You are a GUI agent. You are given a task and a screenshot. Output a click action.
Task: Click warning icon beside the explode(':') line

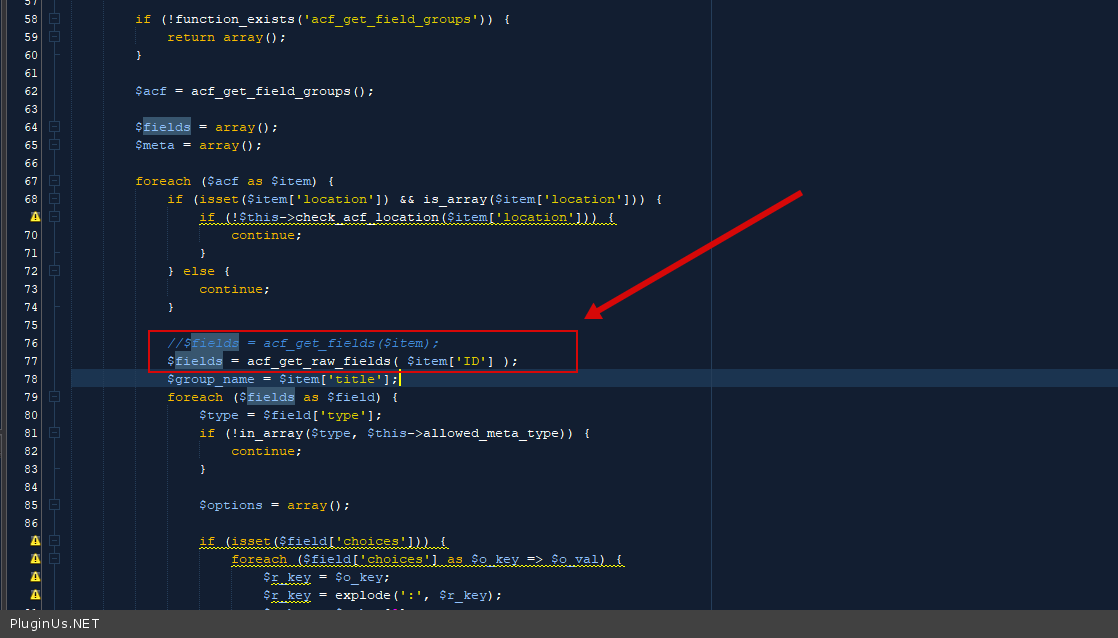35,595
